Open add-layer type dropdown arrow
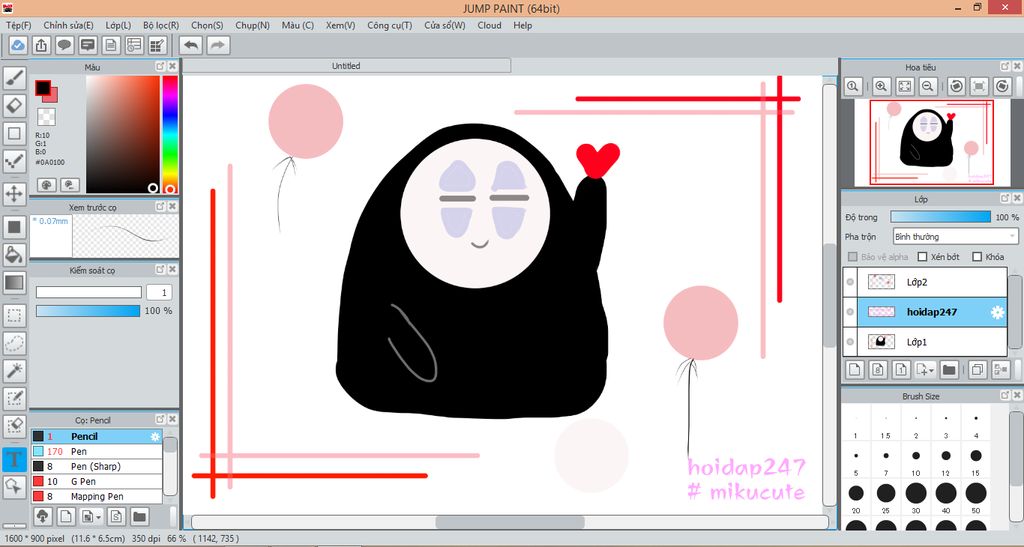The width and height of the screenshot is (1024, 547). coord(930,370)
